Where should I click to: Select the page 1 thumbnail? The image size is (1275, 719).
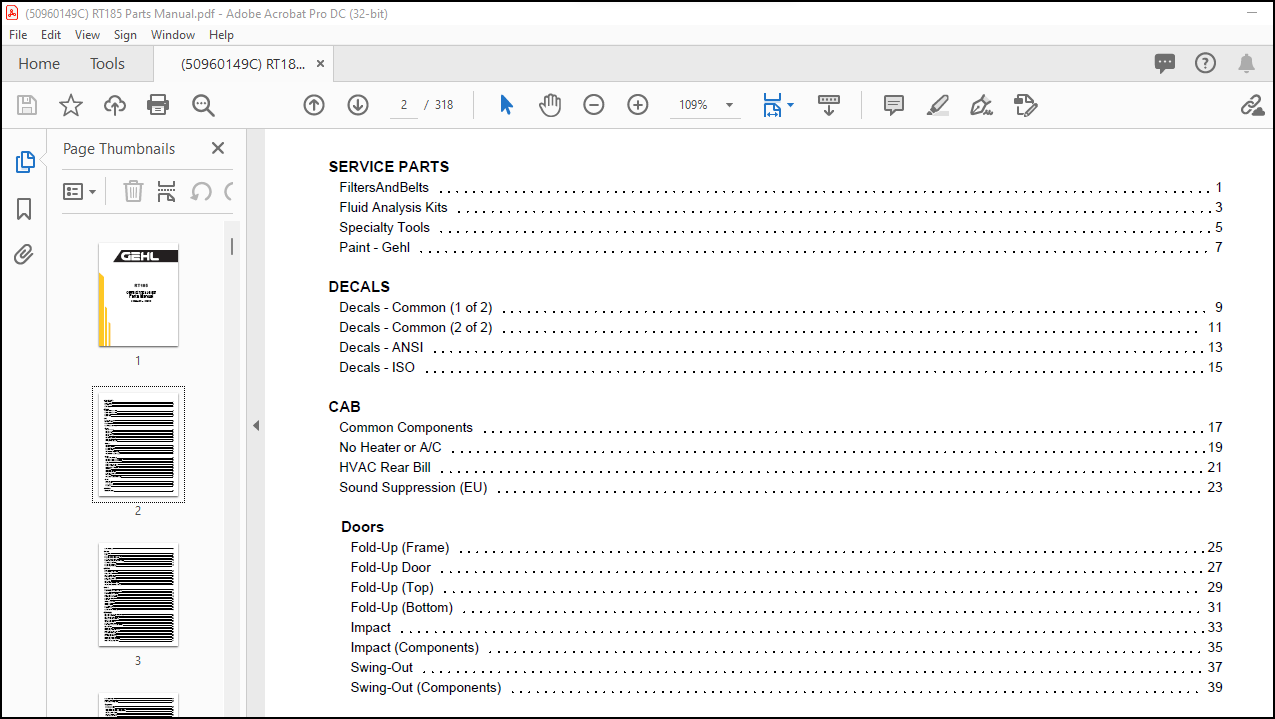click(138, 296)
